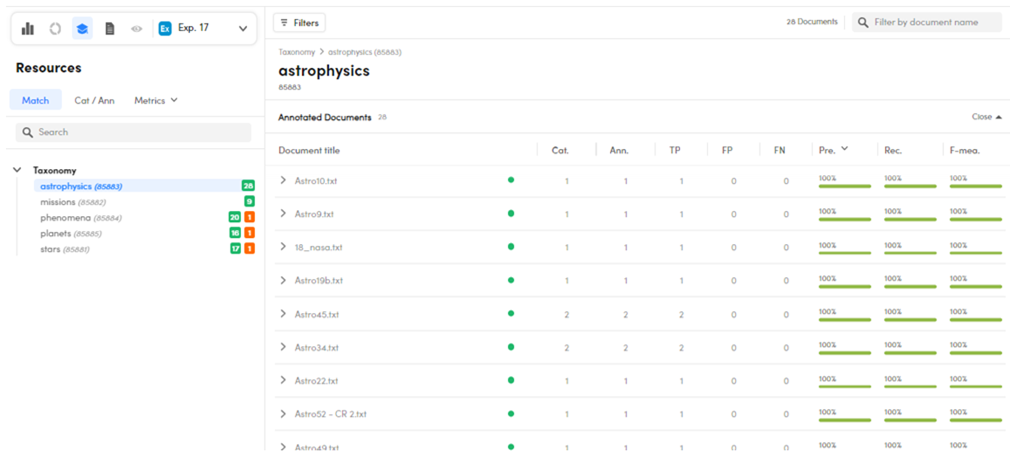This screenshot has height=454, width=1010.
Task: Open the bar chart statistics view
Action: point(28,29)
